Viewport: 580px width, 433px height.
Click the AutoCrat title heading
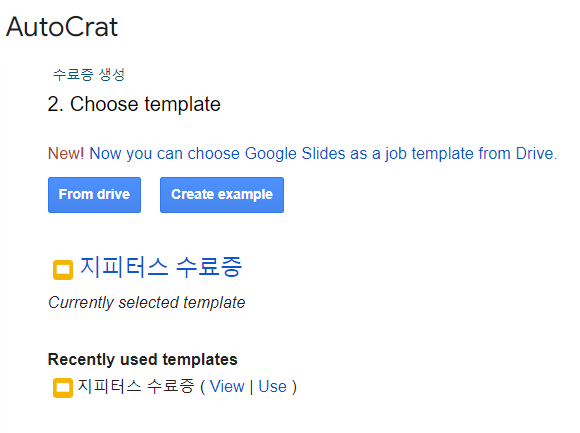tap(62, 27)
